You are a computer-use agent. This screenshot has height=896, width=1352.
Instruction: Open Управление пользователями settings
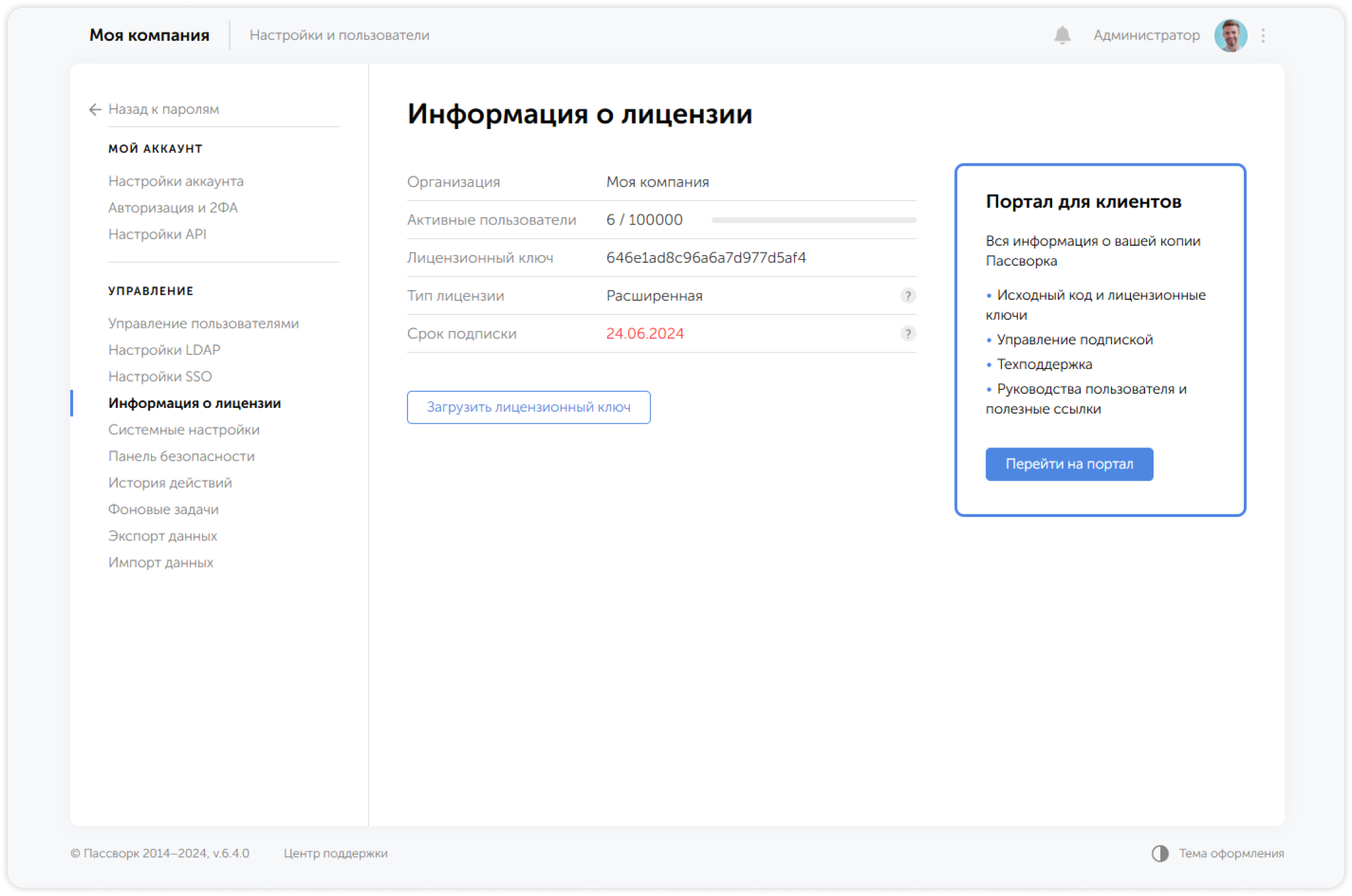tap(203, 323)
